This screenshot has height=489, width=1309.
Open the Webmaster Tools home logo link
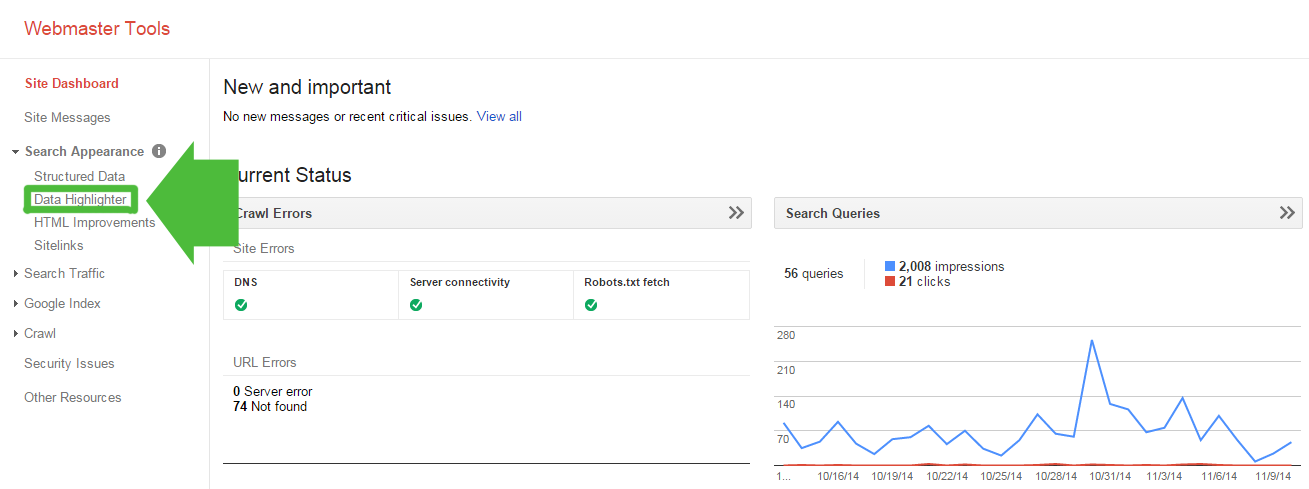click(97, 28)
